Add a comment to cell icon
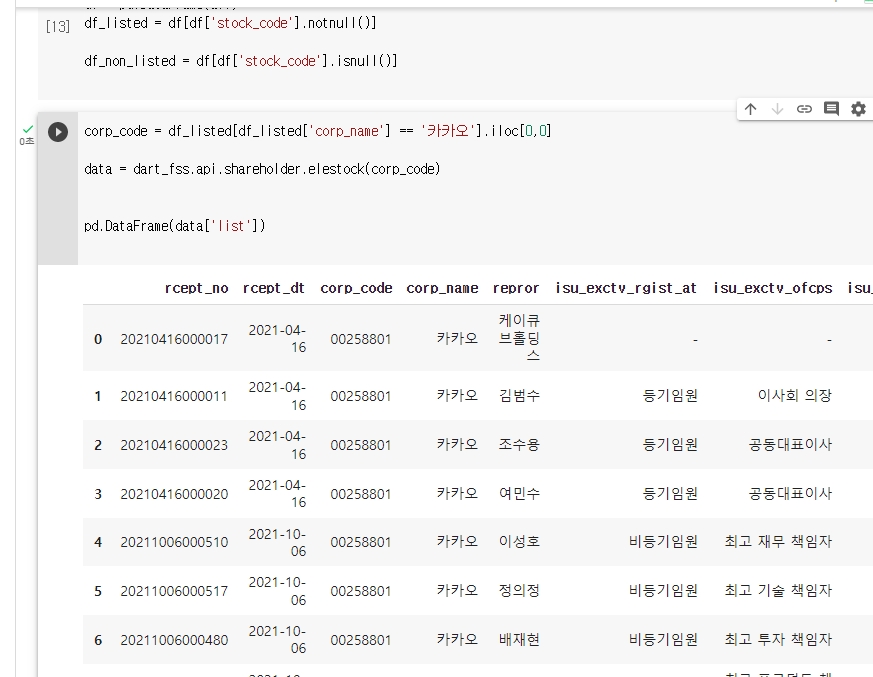Viewport: 873px width, 677px height. 831,109
